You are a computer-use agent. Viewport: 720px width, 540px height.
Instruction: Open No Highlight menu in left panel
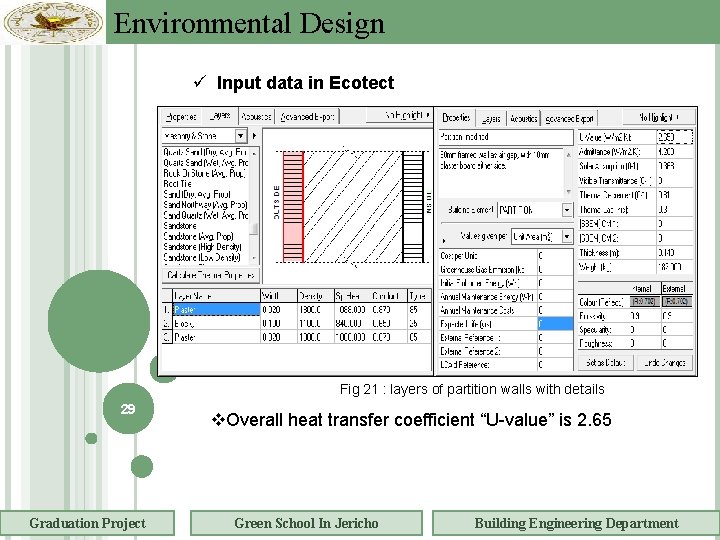[x=399, y=116]
